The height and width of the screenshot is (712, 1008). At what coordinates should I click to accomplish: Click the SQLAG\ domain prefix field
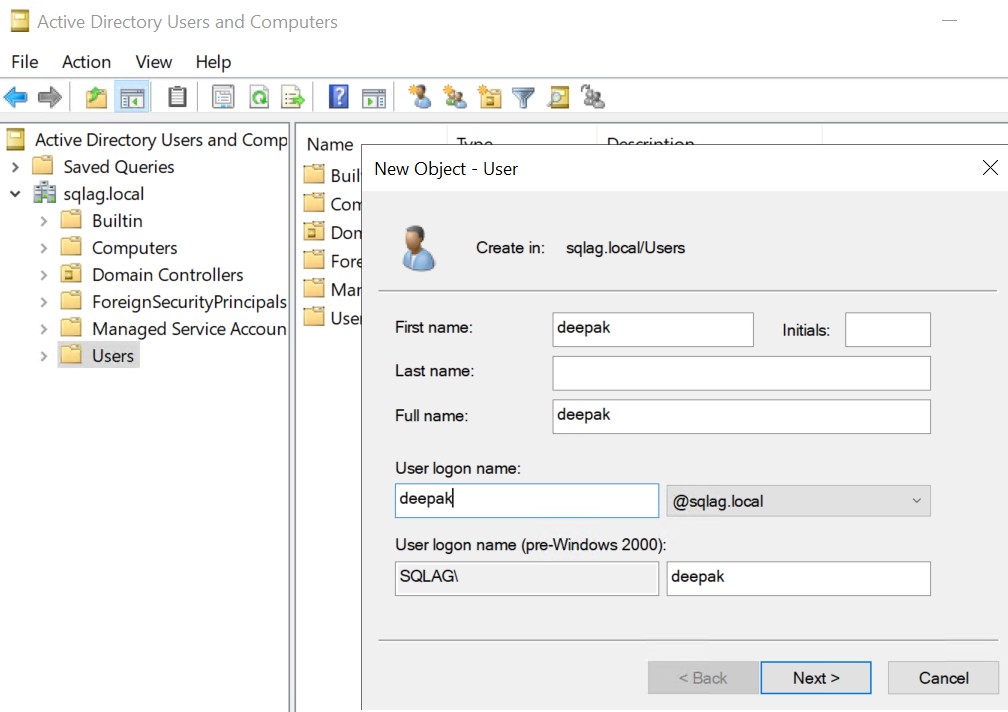click(526, 578)
